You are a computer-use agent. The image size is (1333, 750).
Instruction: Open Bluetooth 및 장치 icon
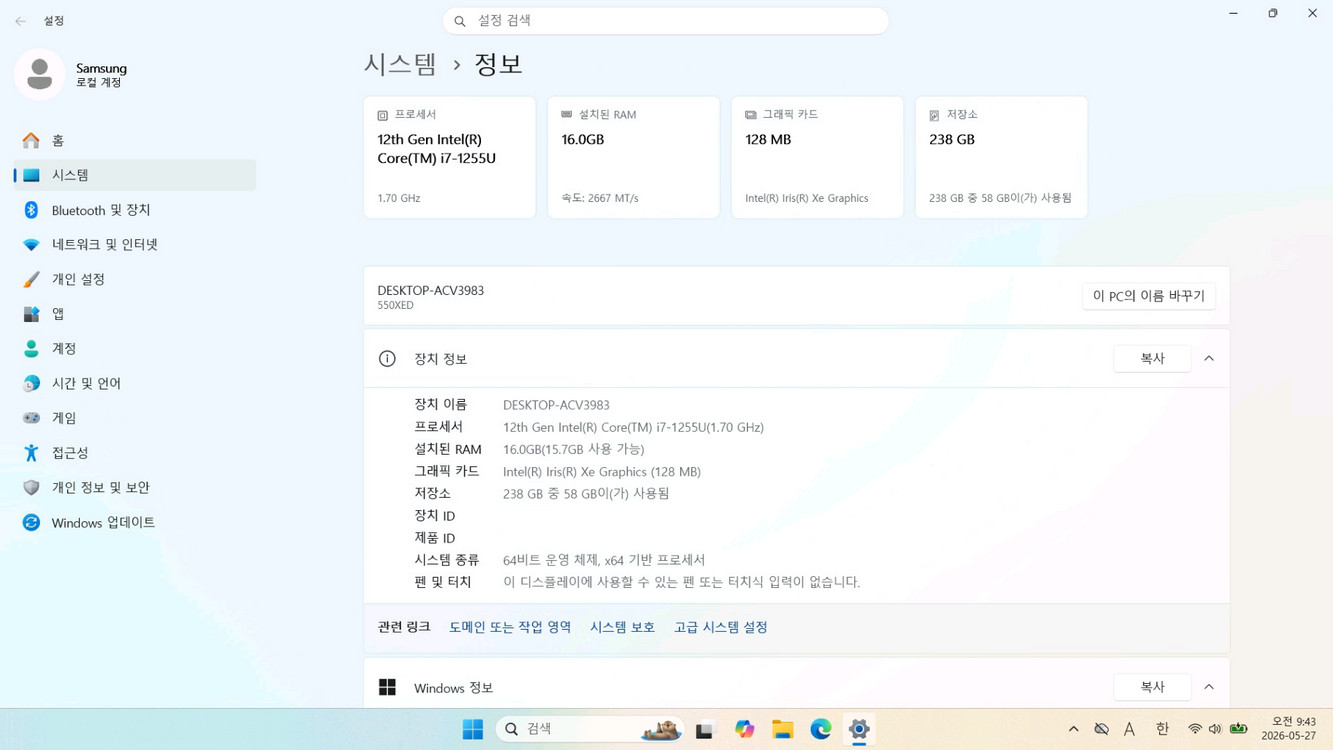click(x=32, y=210)
